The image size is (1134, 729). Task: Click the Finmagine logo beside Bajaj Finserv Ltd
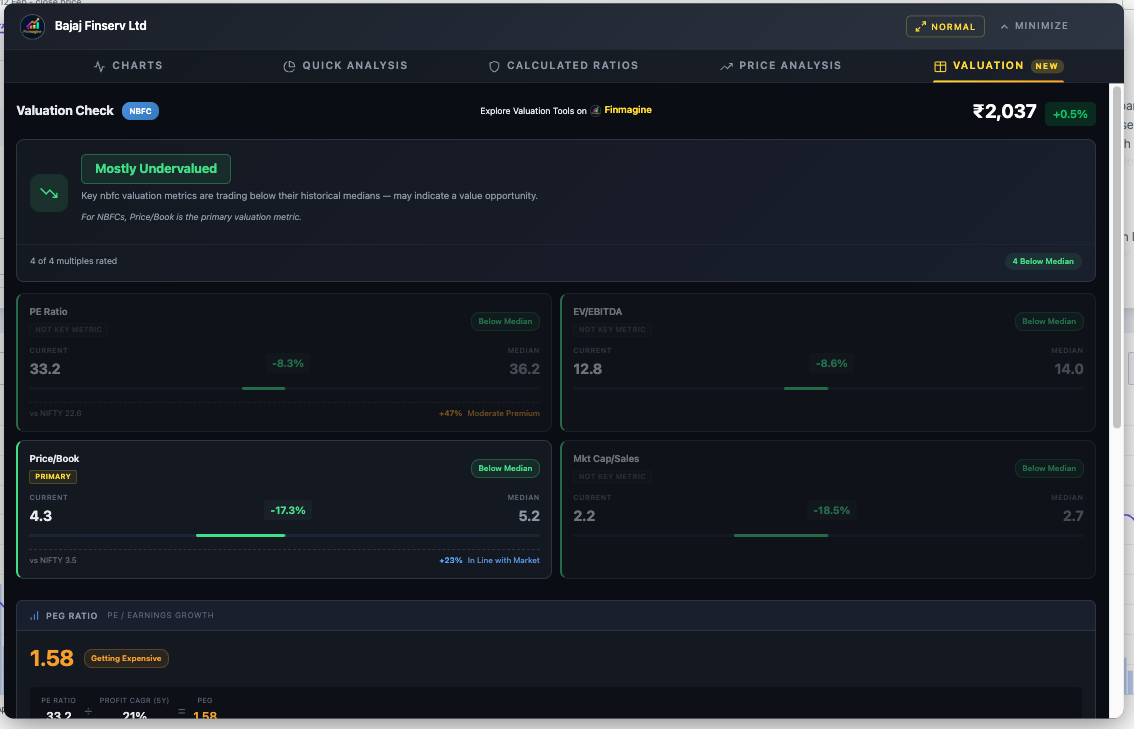(x=32, y=26)
